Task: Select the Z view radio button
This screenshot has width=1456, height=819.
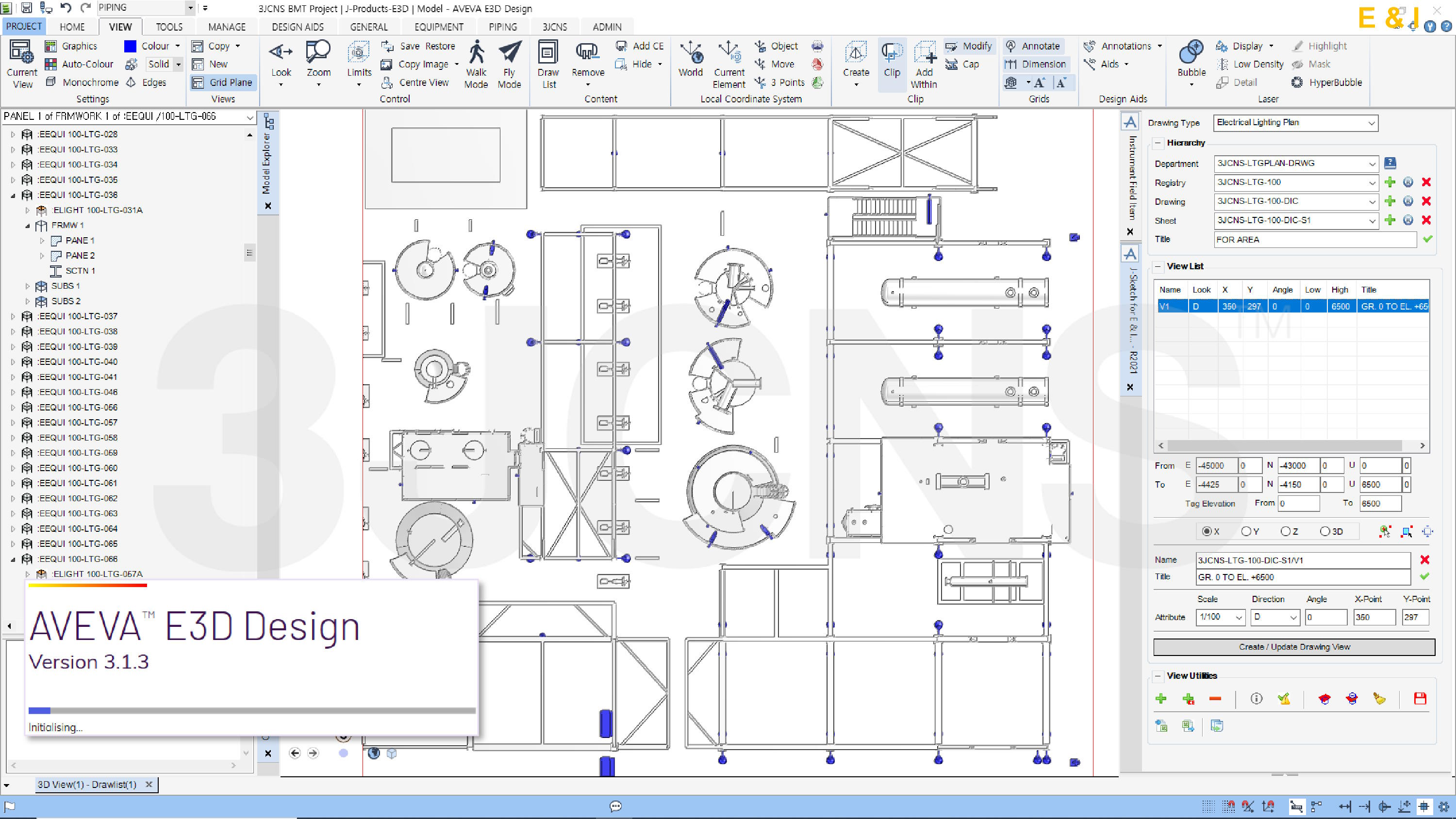Action: pos(1285,531)
